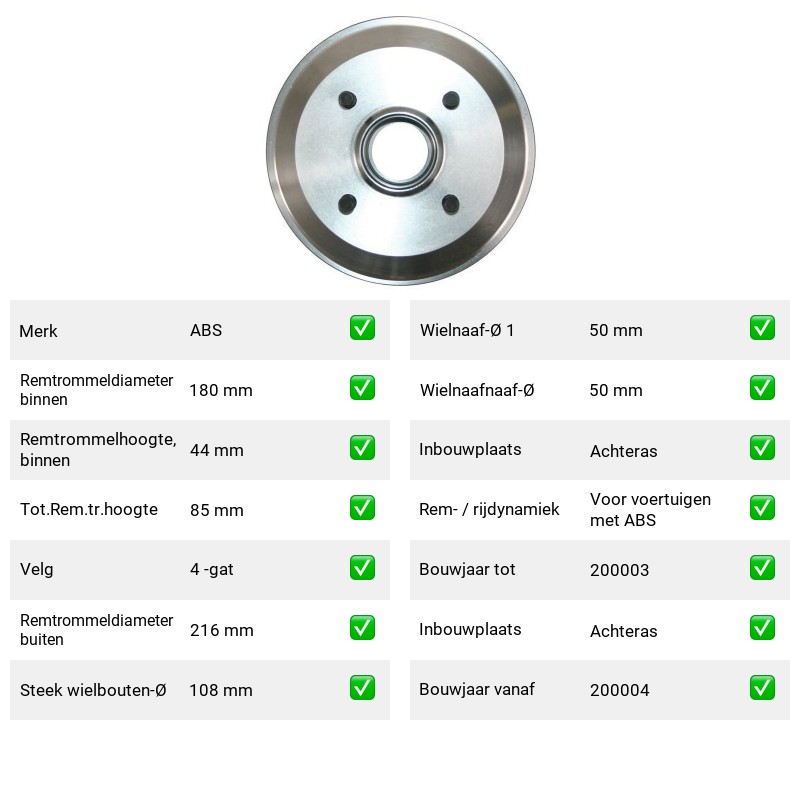Screen dimensions: 800x800
Task: Click the checkmark in the second Inbouwplaats row
Action: tap(762, 628)
